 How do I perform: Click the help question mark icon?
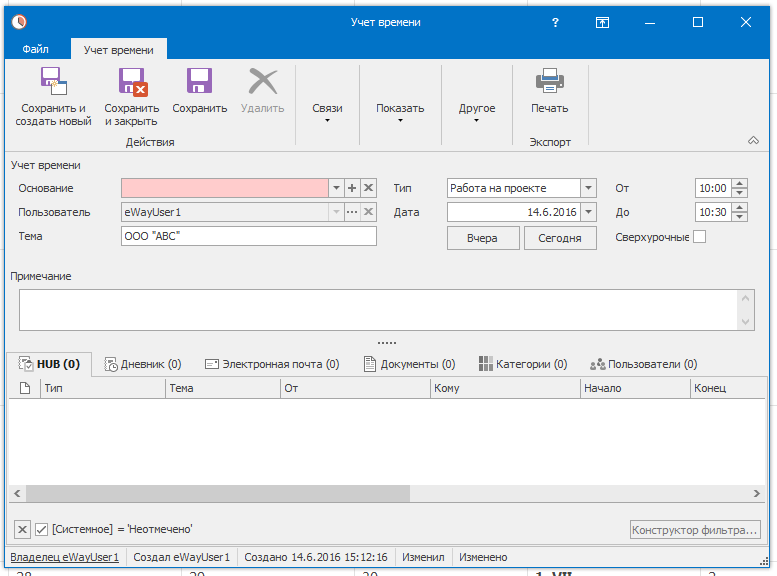(555, 22)
